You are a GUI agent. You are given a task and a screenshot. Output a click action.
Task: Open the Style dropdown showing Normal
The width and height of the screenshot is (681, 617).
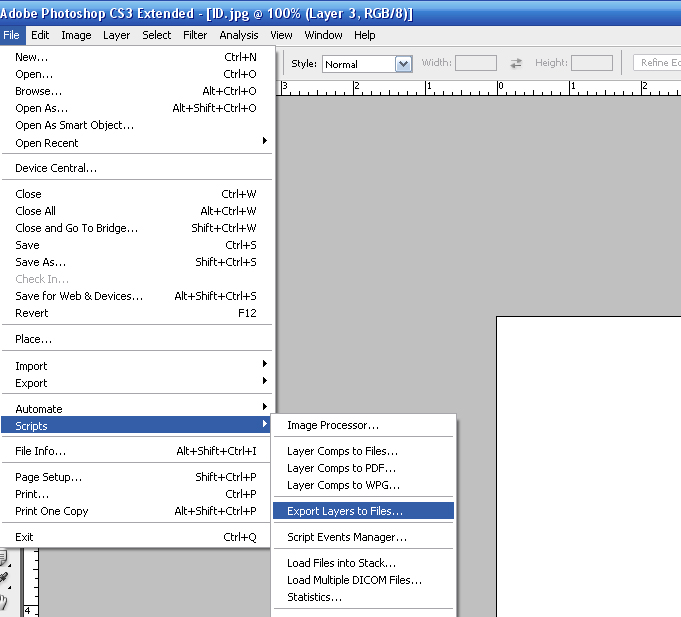pyautogui.click(x=367, y=64)
